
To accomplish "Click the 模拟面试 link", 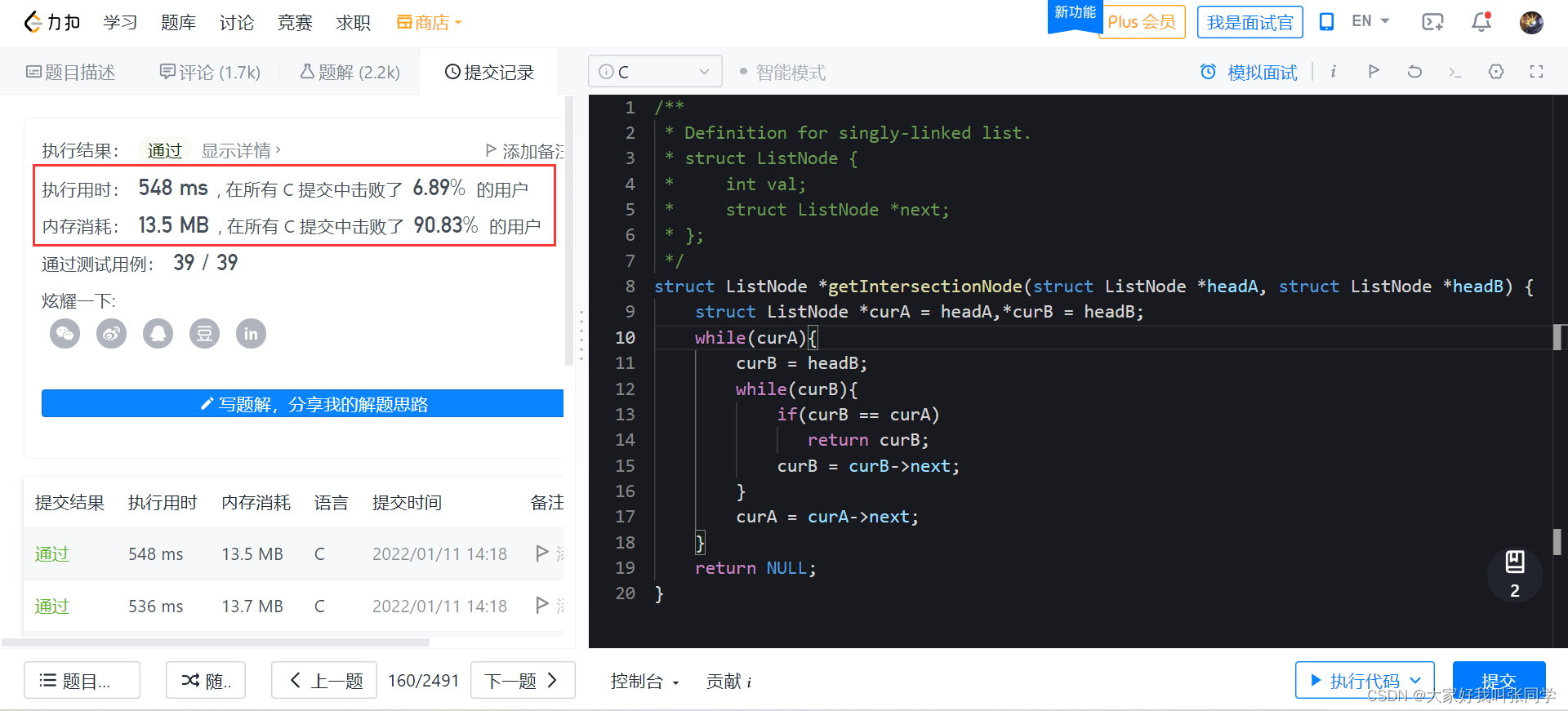I will pyautogui.click(x=1263, y=72).
